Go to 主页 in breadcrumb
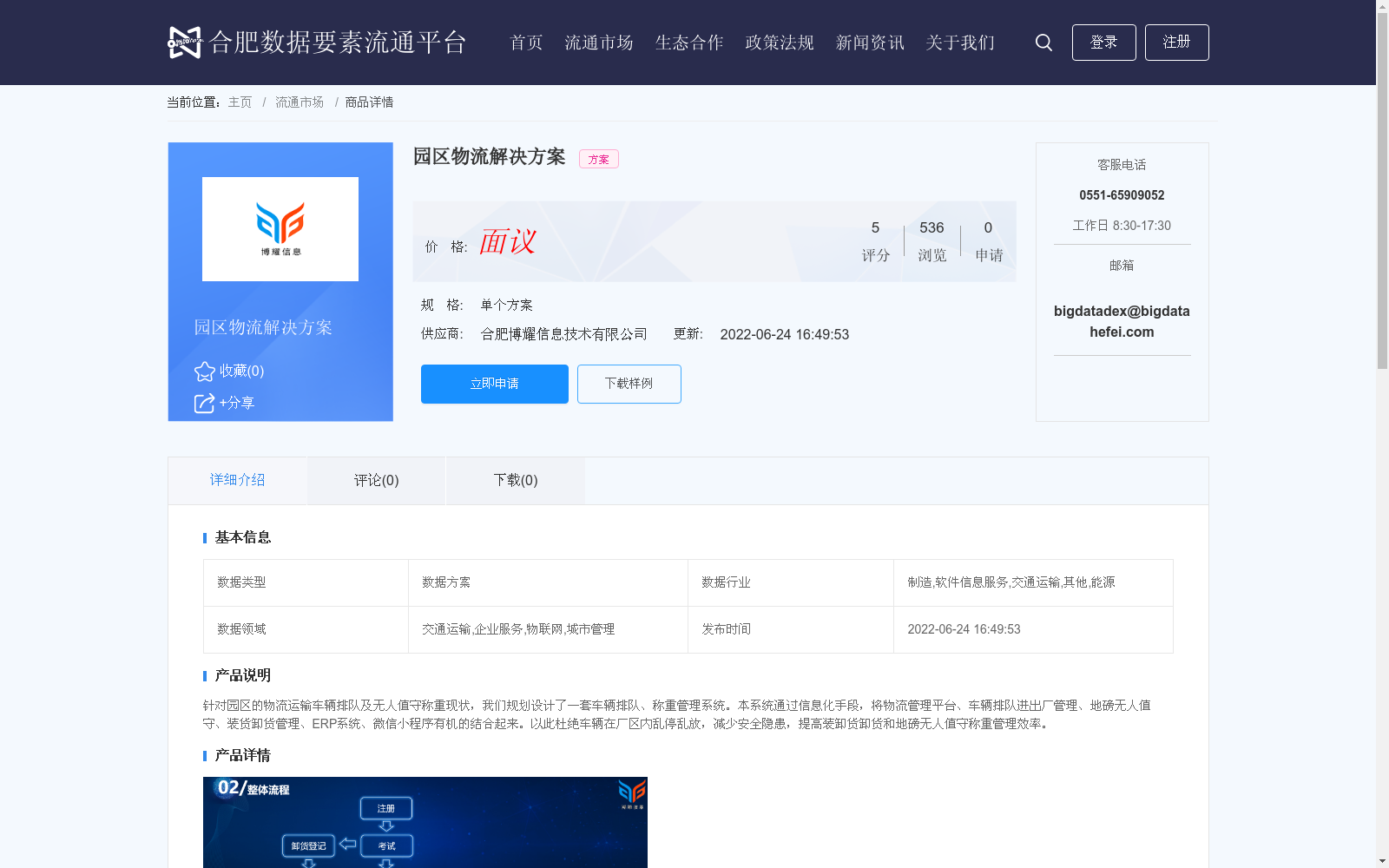The height and width of the screenshot is (868, 1389). click(x=240, y=102)
